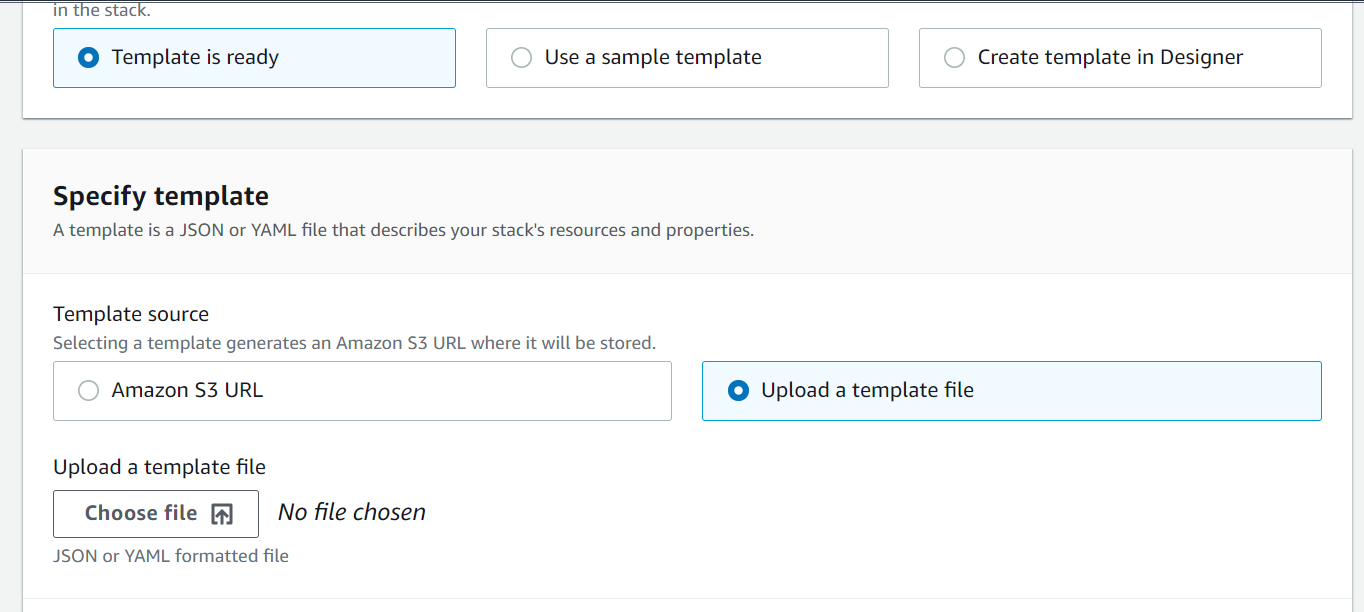Click the Upload a template file field label

(x=159, y=467)
